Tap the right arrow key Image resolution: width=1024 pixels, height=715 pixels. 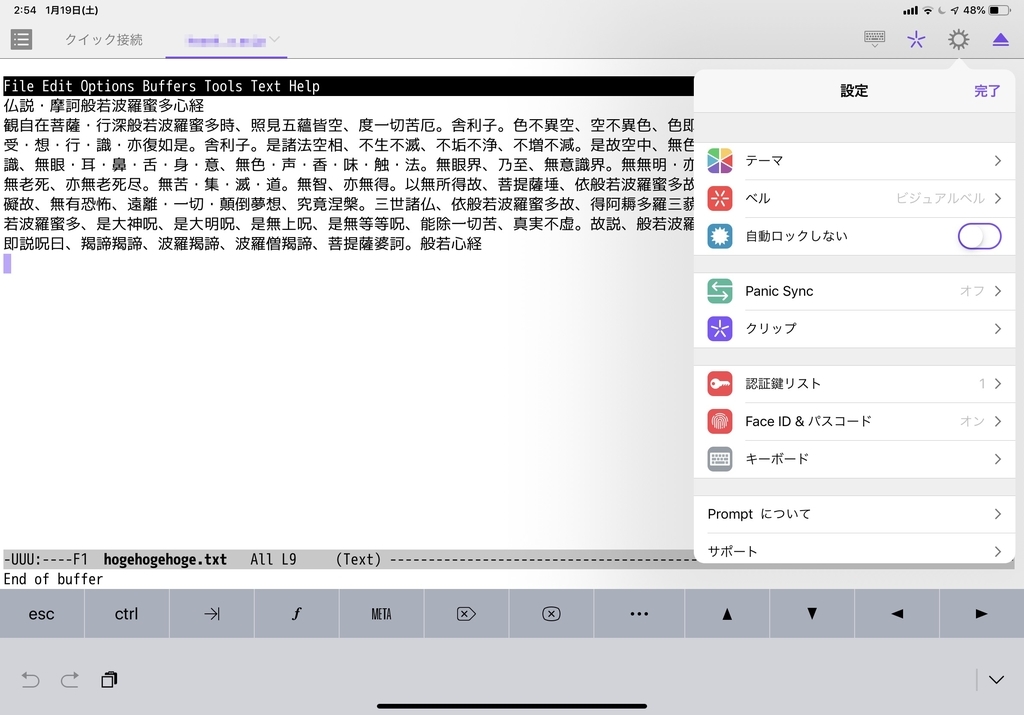[x=982, y=614]
